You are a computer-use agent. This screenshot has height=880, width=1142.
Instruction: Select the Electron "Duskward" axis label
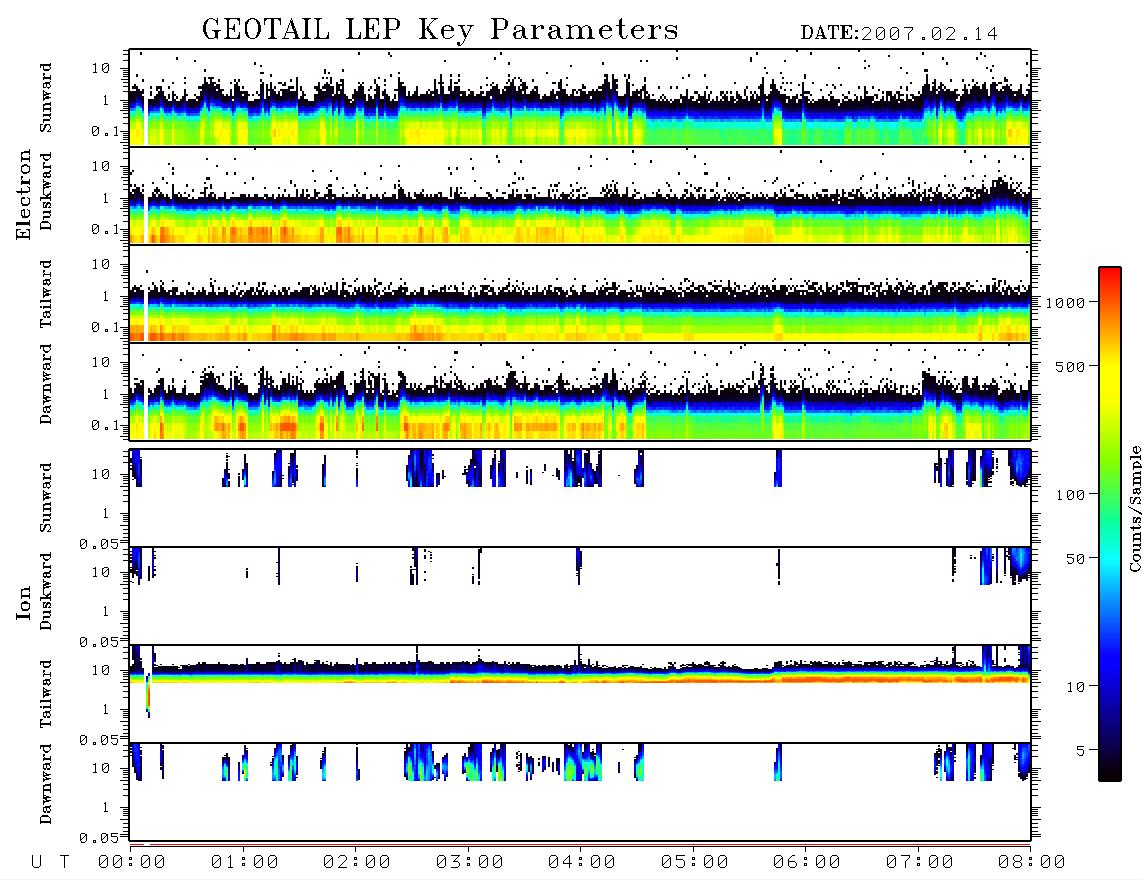coord(46,191)
